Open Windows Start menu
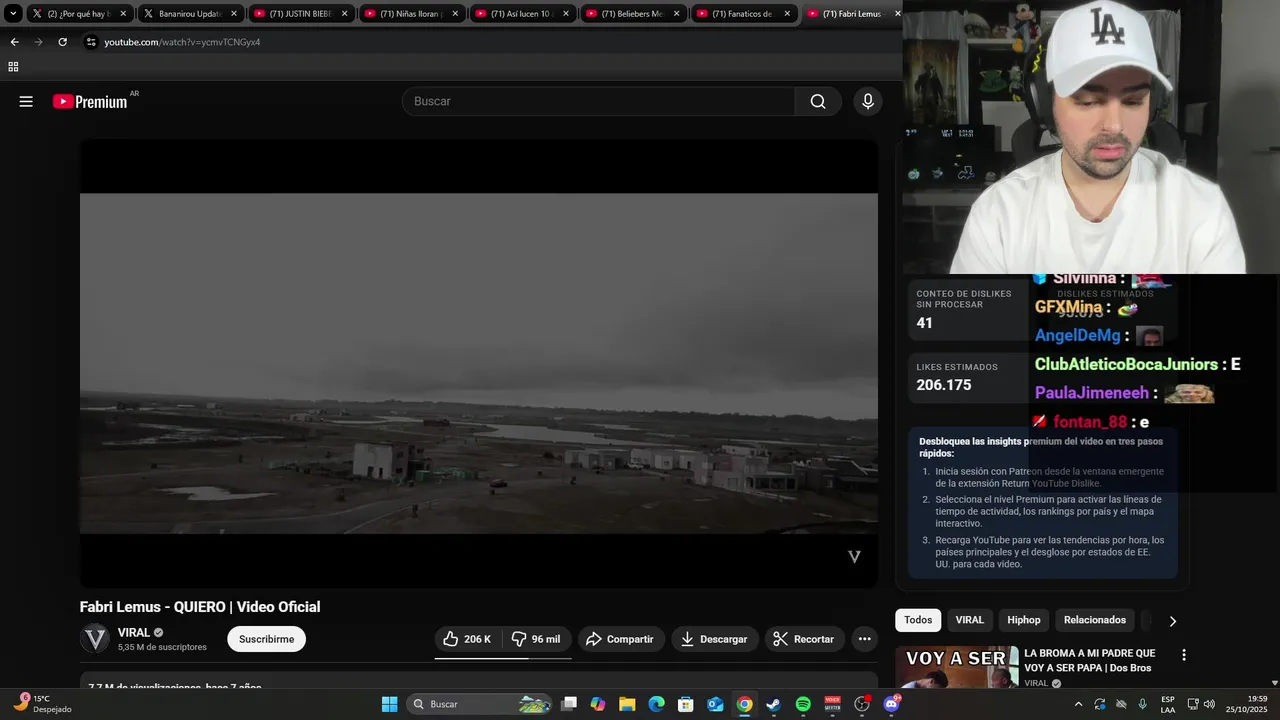This screenshot has width=1280, height=720. pyautogui.click(x=389, y=704)
